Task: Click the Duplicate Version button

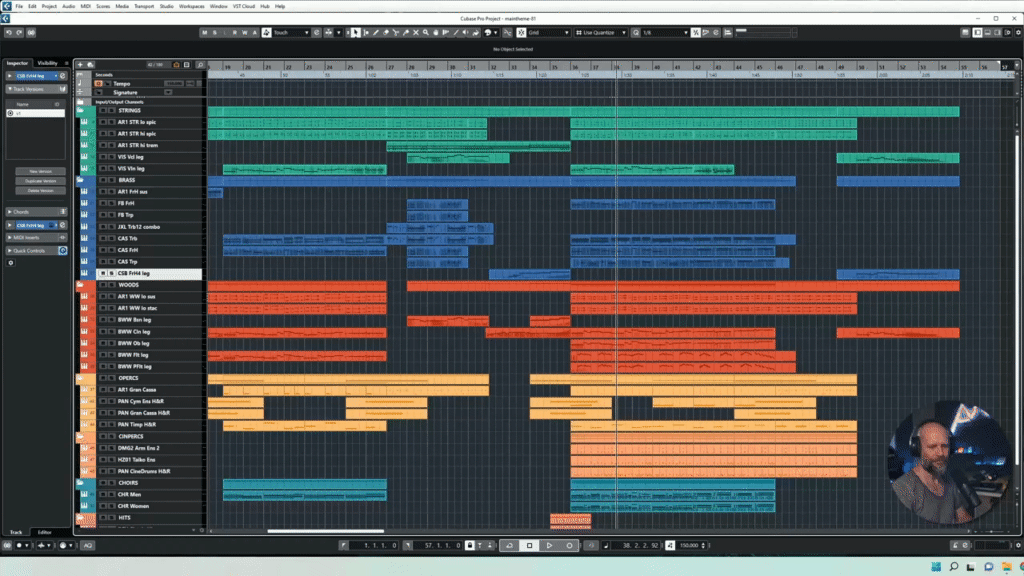Action: coord(40,181)
